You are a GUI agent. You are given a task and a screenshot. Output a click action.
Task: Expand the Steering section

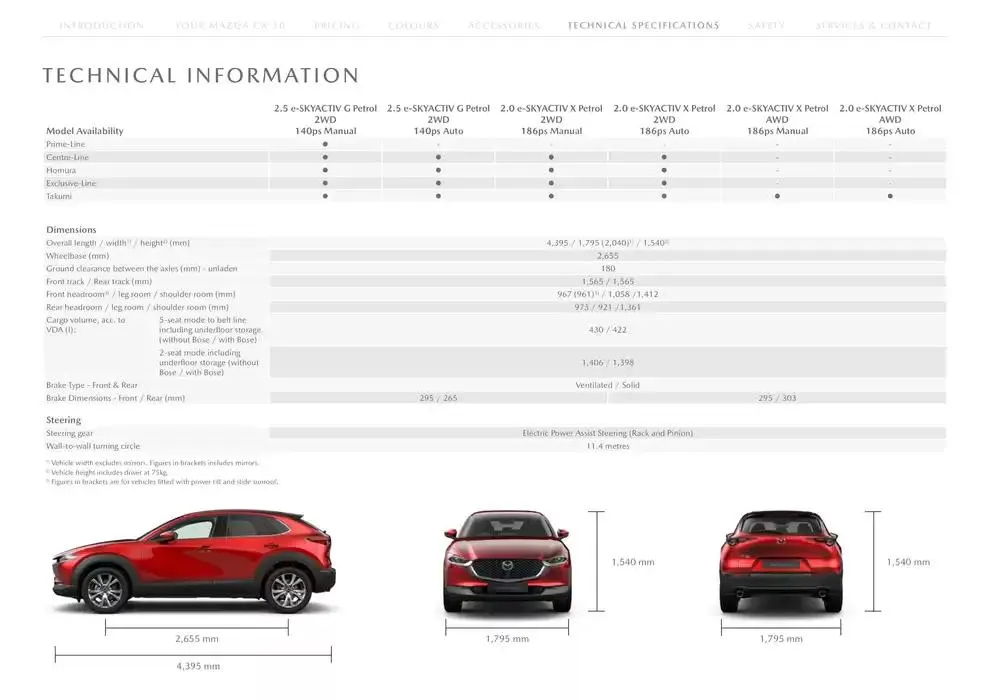click(62, 420)
